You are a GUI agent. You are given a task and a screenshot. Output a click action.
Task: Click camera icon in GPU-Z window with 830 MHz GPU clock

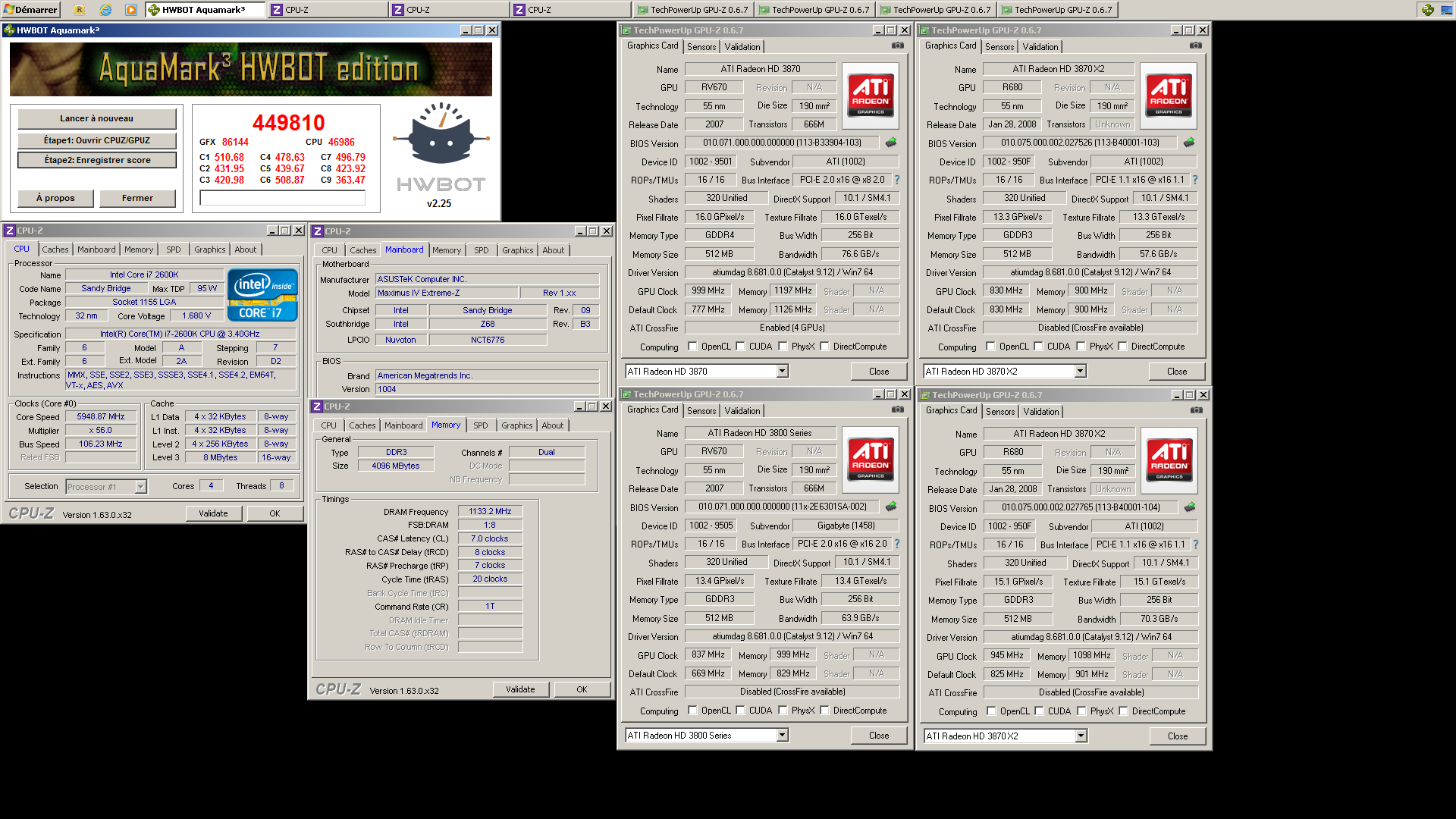(x=1195, y=45)
